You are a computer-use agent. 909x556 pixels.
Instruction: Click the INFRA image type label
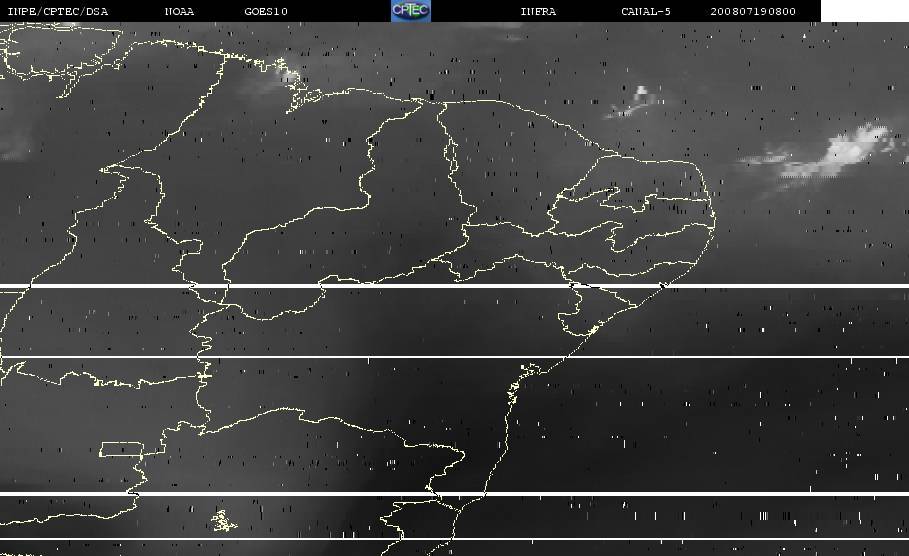(x=538, y=12)
